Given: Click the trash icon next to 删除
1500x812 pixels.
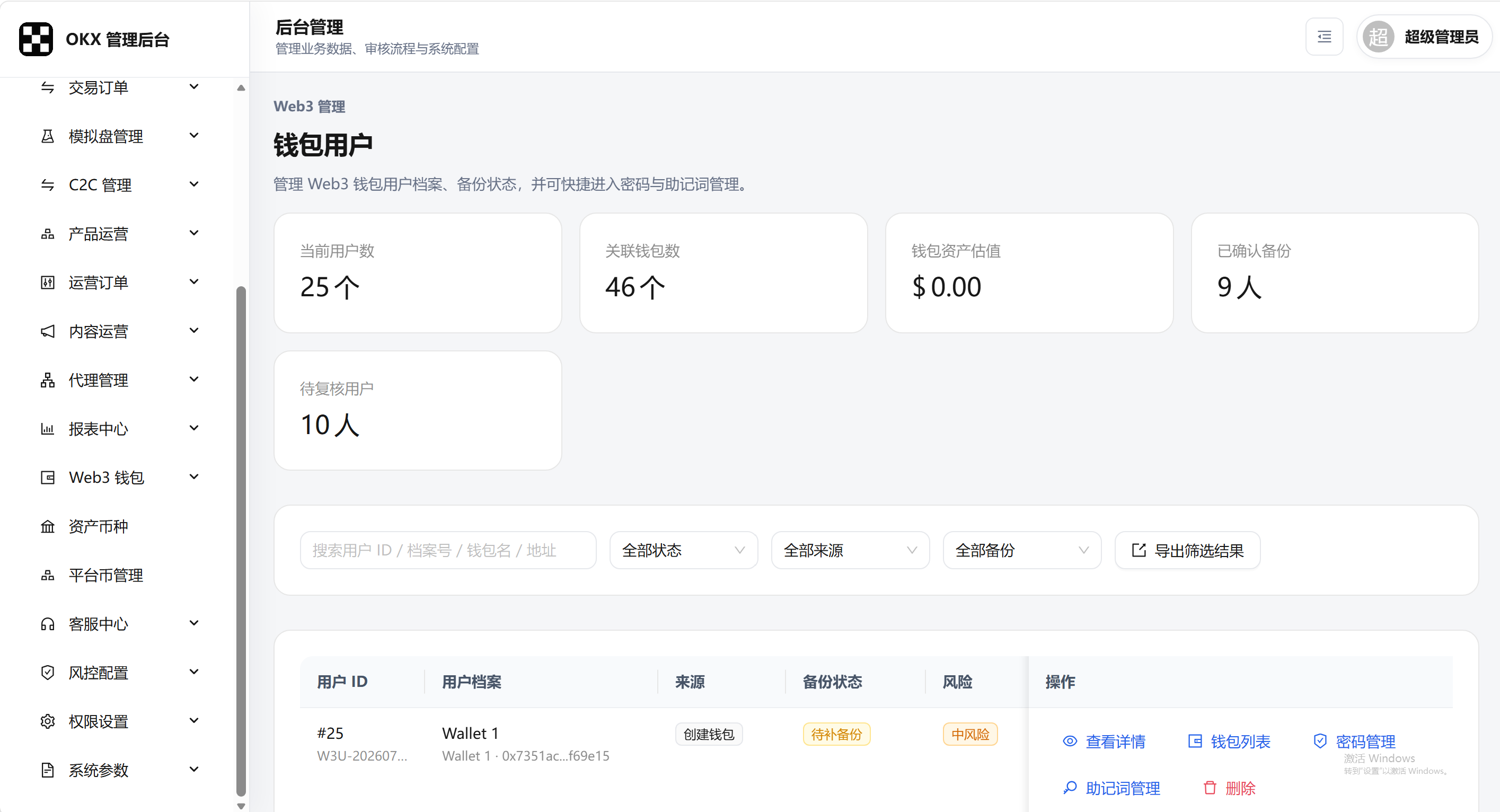Looking at the screenshot, I should pos(1210,788).
